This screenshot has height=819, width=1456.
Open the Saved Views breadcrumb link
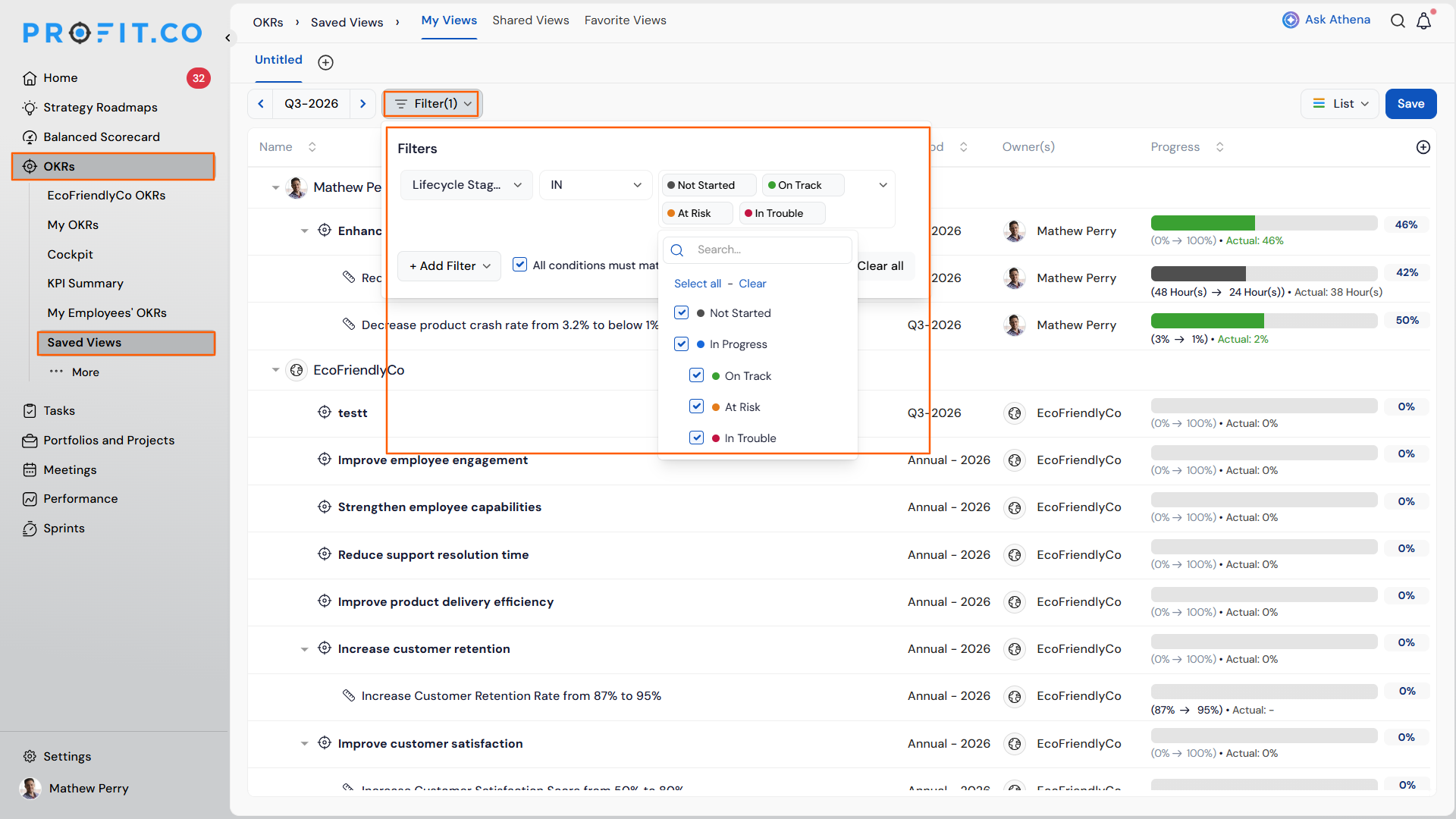pyautogui.click(x=347, y=23)
